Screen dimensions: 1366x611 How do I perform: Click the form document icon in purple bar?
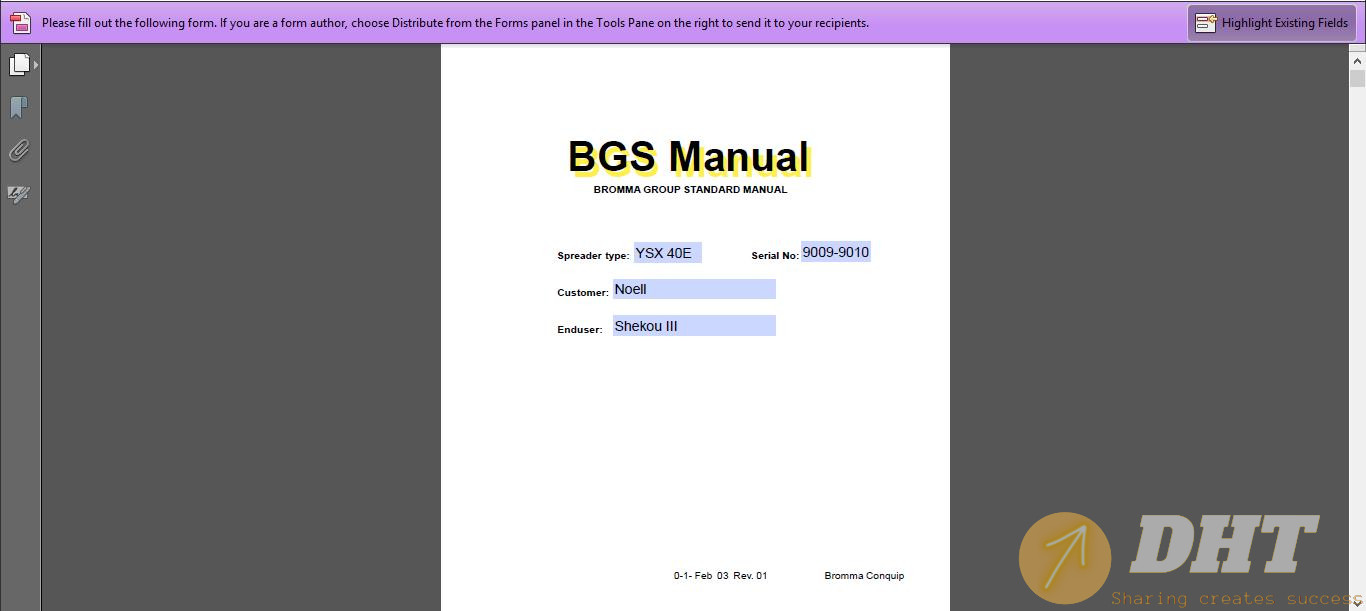(x=20, y=22)
